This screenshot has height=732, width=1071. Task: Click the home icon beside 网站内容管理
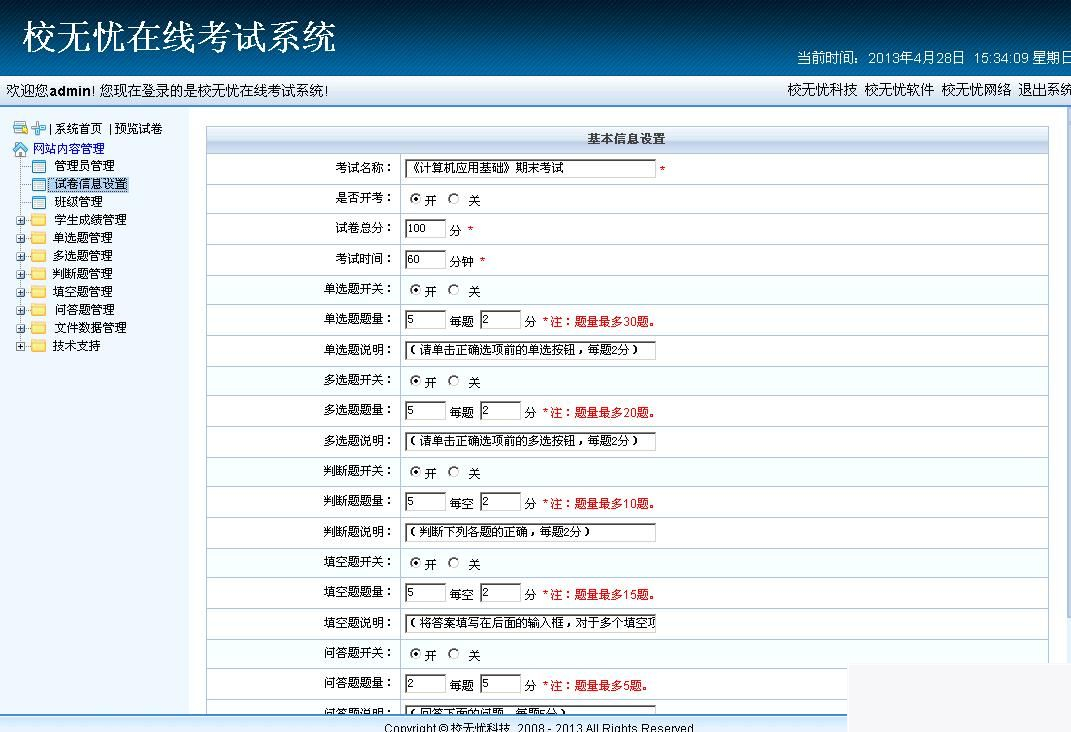pyautogui.click(x=21, y=148)
